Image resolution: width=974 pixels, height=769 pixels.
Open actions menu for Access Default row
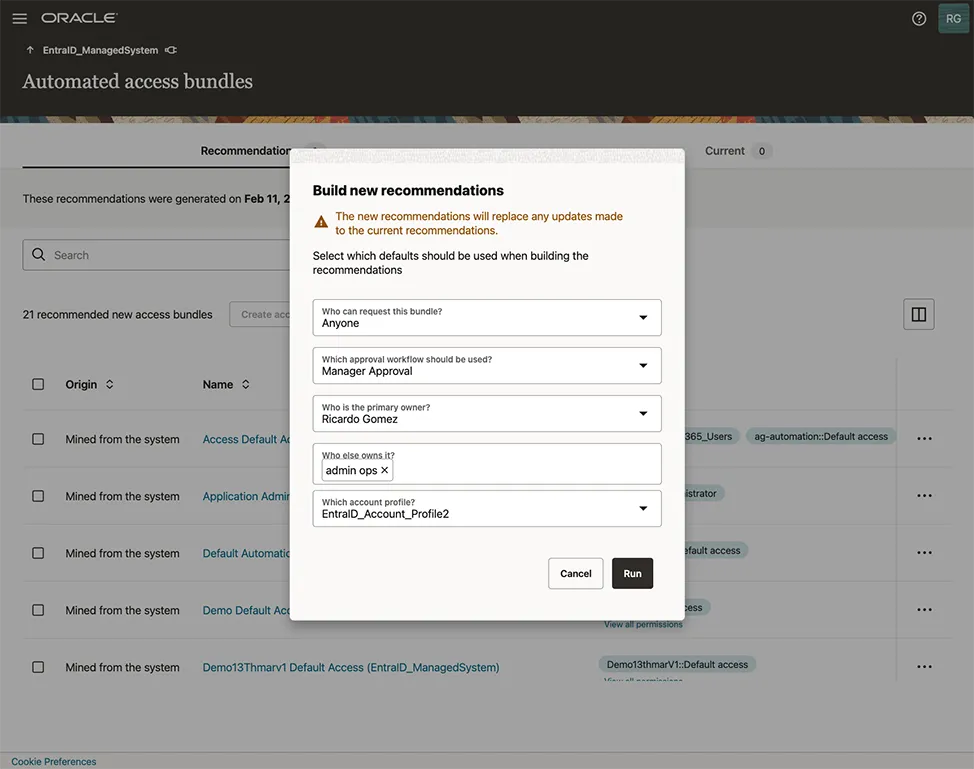(924, 439)
